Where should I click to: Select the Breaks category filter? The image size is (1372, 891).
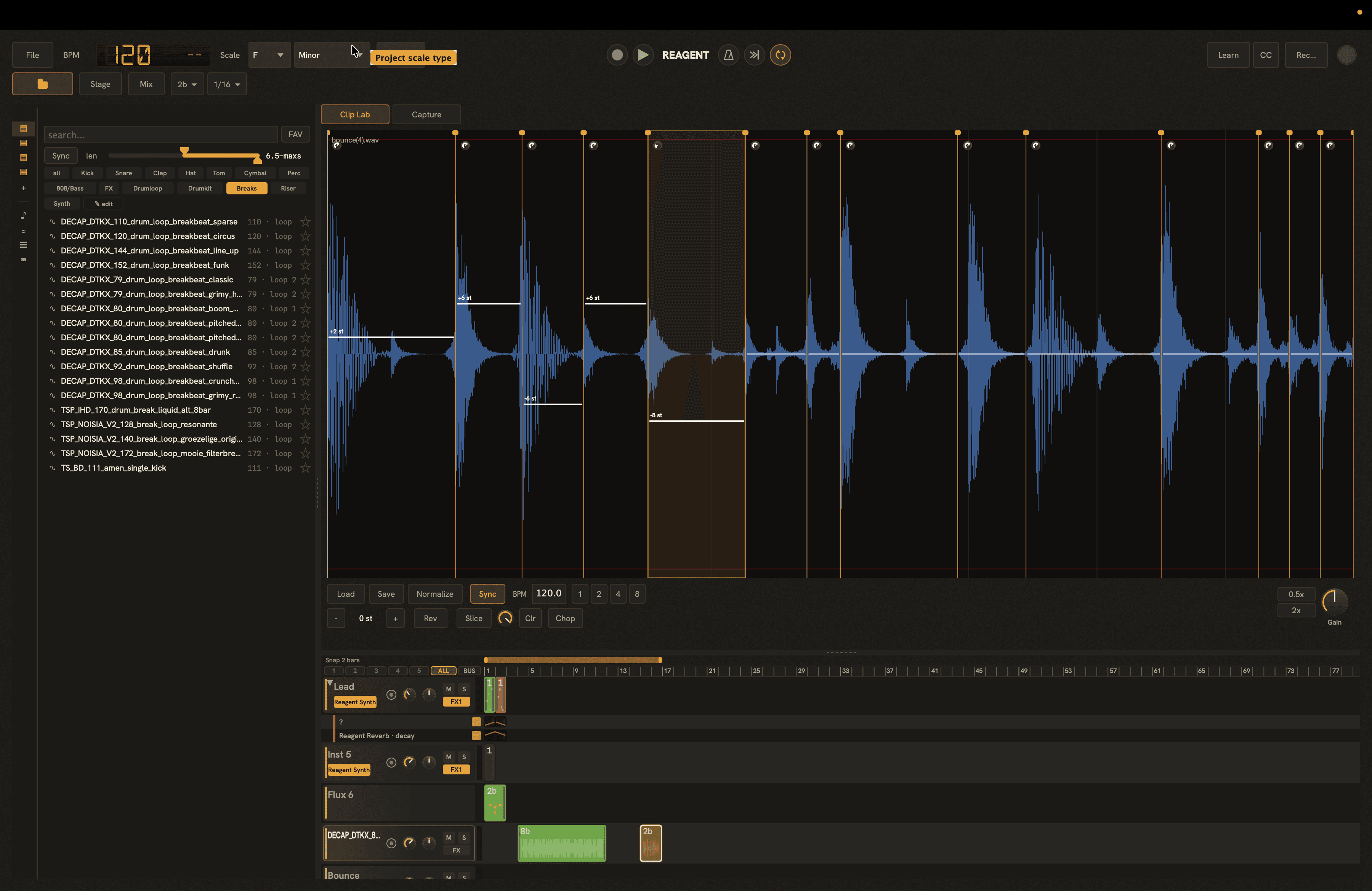point(247,188)
